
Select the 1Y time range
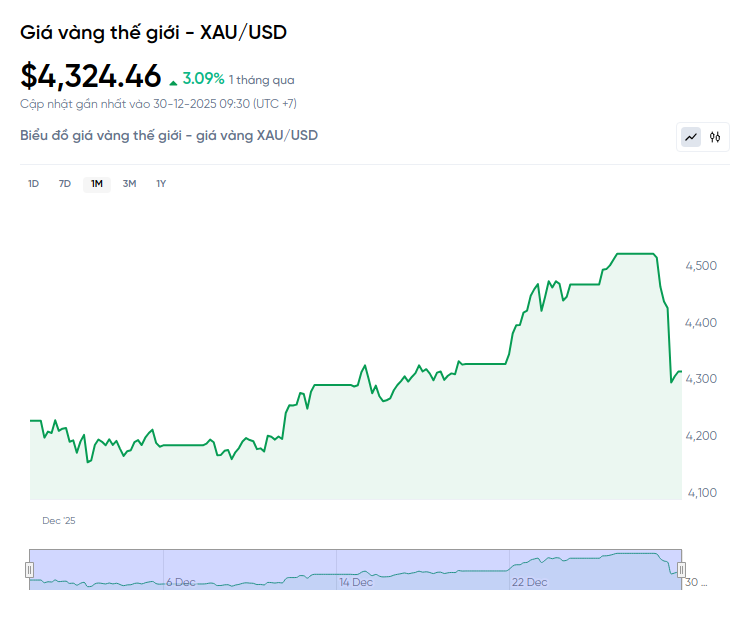coord(161,184)
